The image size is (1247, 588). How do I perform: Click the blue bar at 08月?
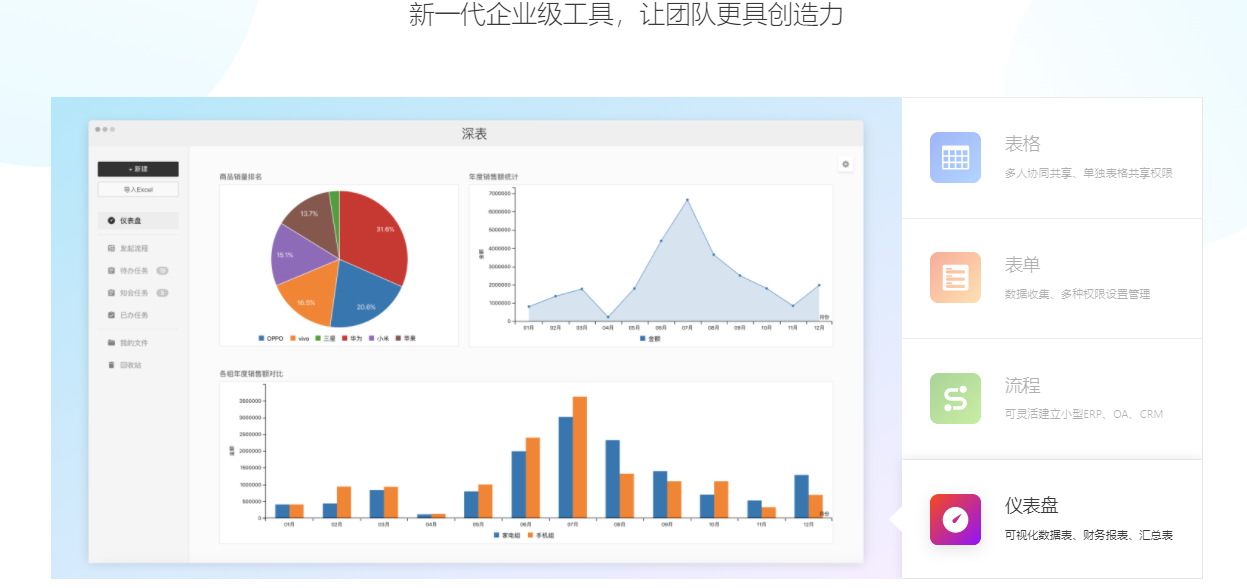pyautogui.click(x=612, y=479)
